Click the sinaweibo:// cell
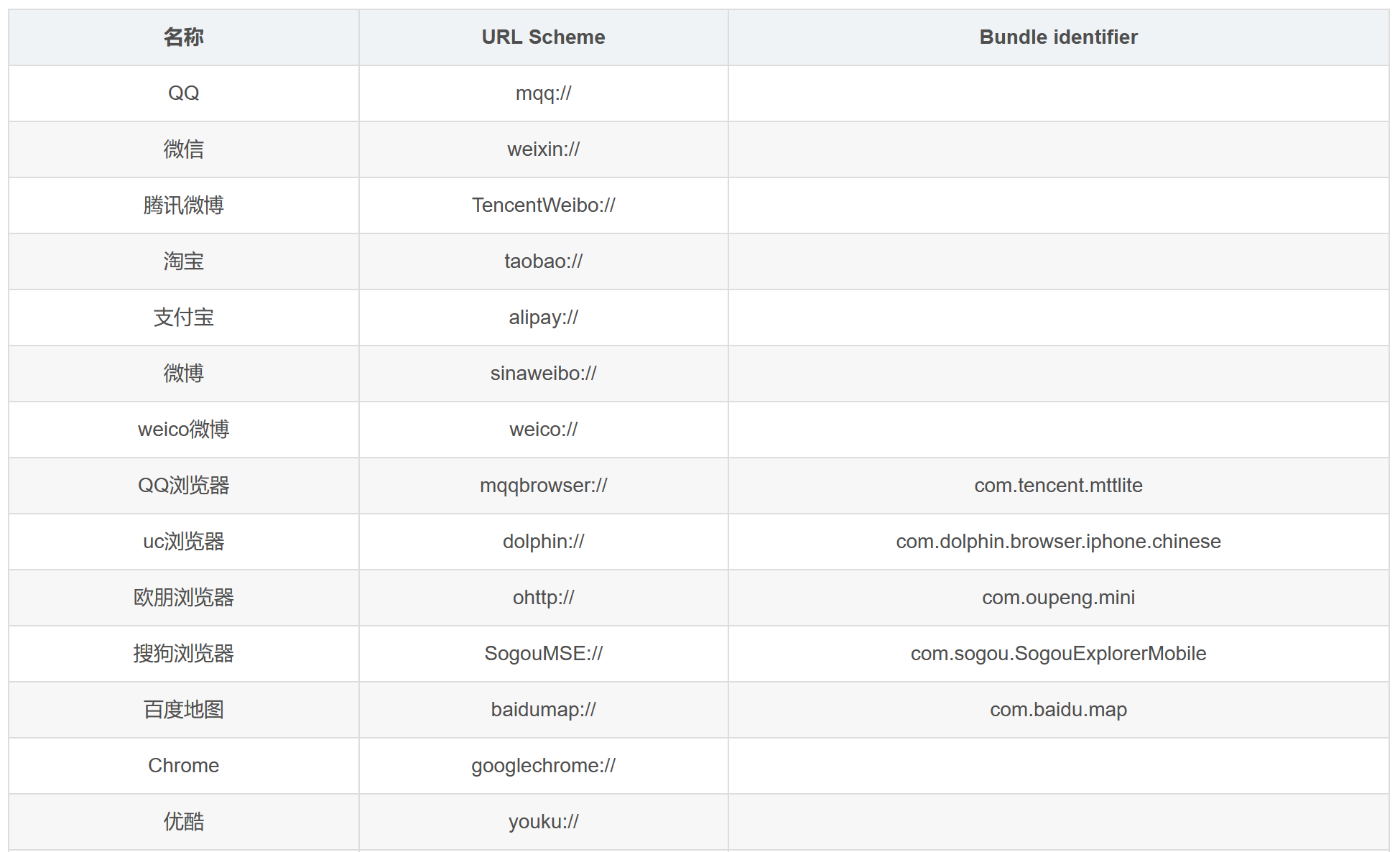1400x852 pixels. (x=543, y=374)
